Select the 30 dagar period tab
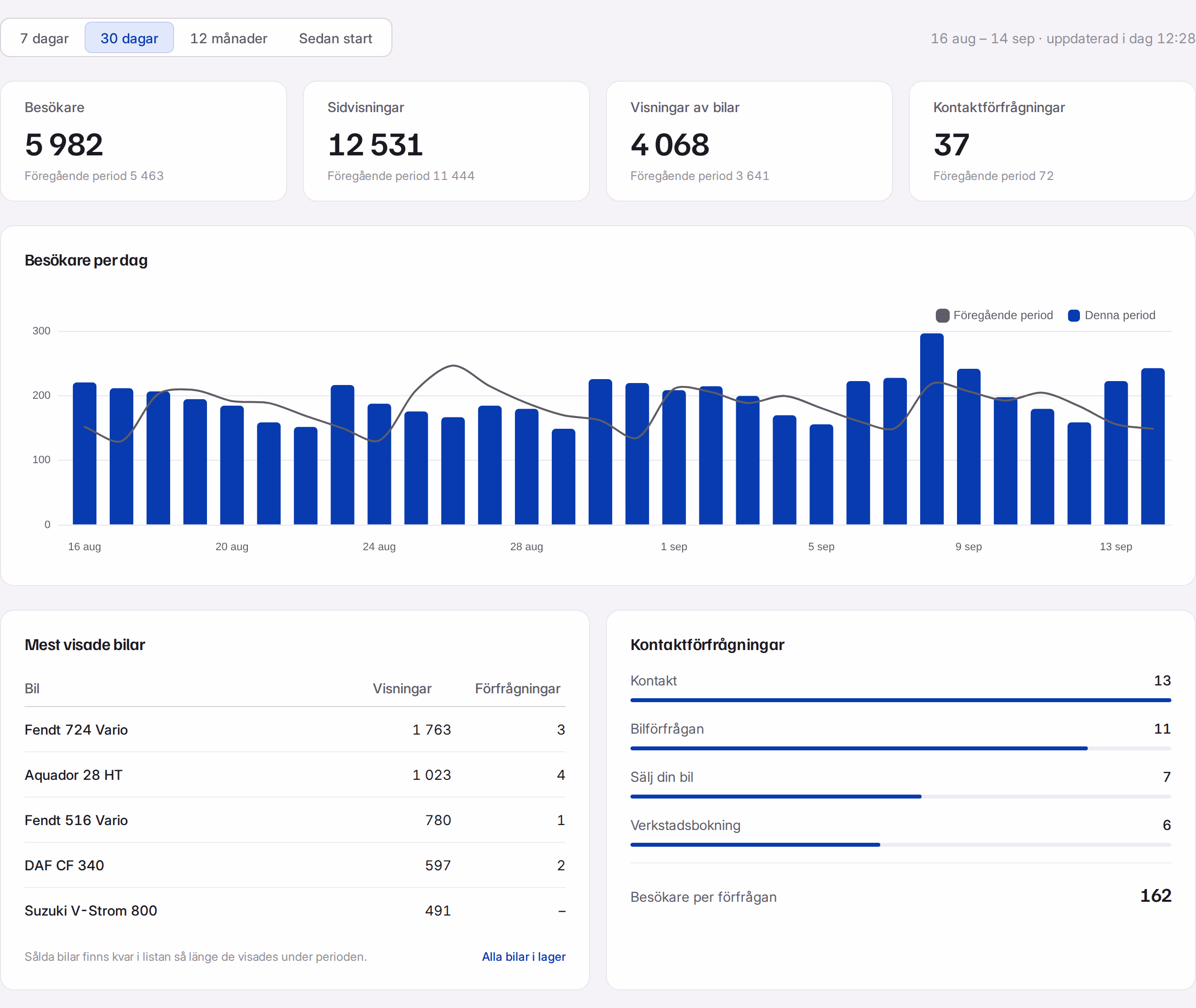The image size is (1196, 1008). (129, 38)
